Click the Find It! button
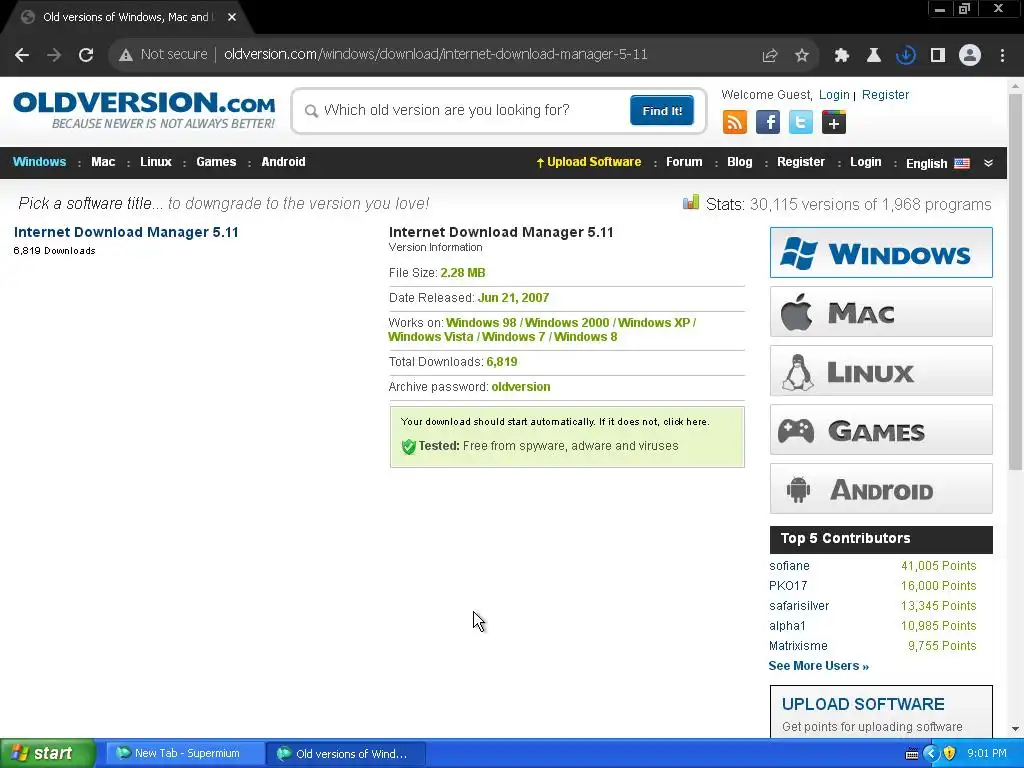The width and height of the screenshot is (1024, 768). [x=662, y=110]
